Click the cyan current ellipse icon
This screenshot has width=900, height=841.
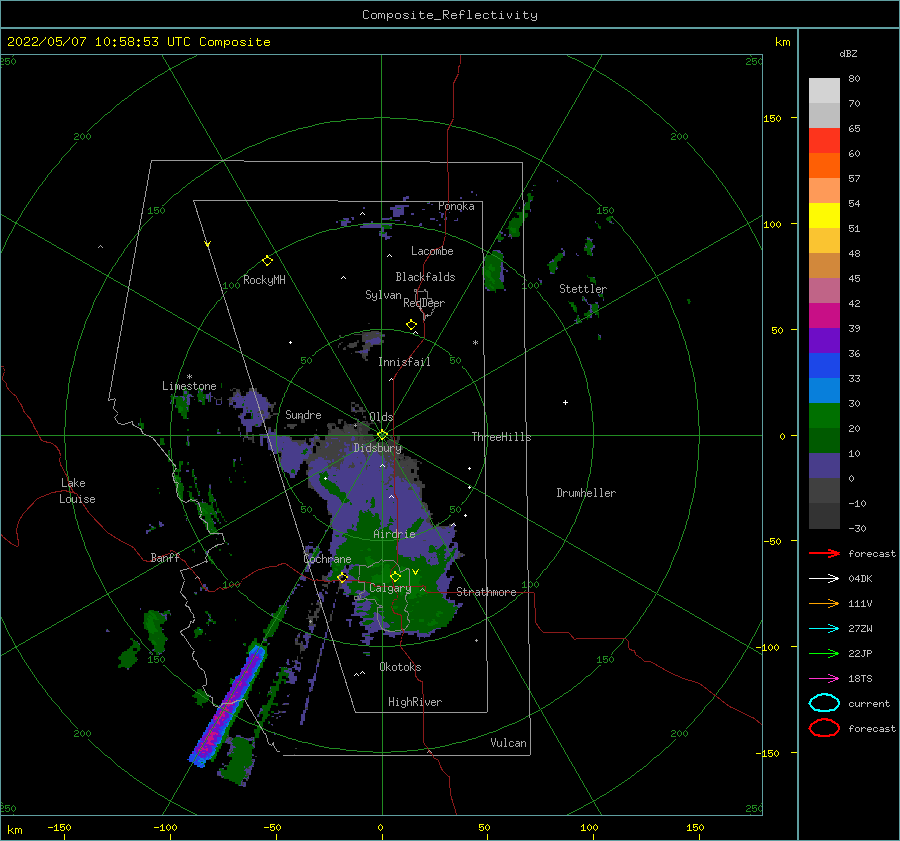(x=824, y=703)
